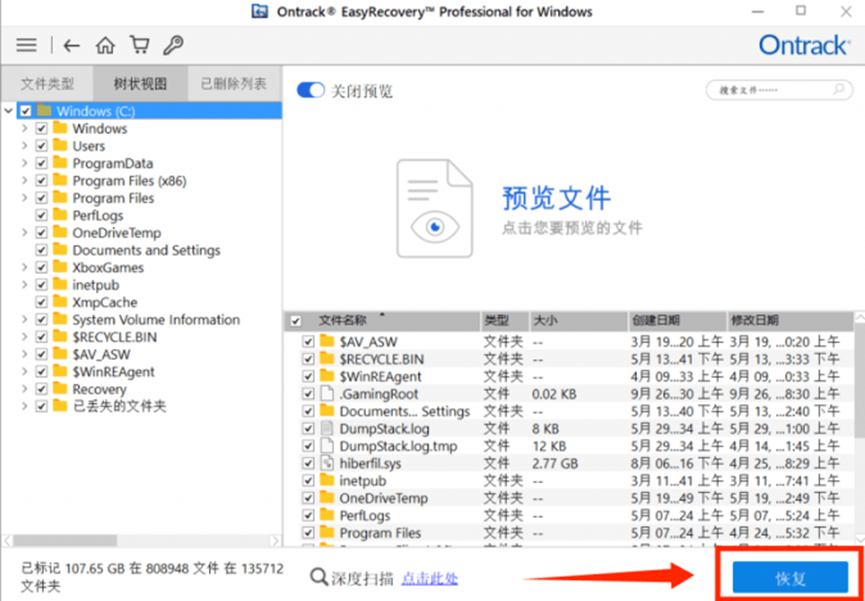Uncheck the System Volume Information checkbox
This screenshot has width=865, height=601.
(41, 320)
